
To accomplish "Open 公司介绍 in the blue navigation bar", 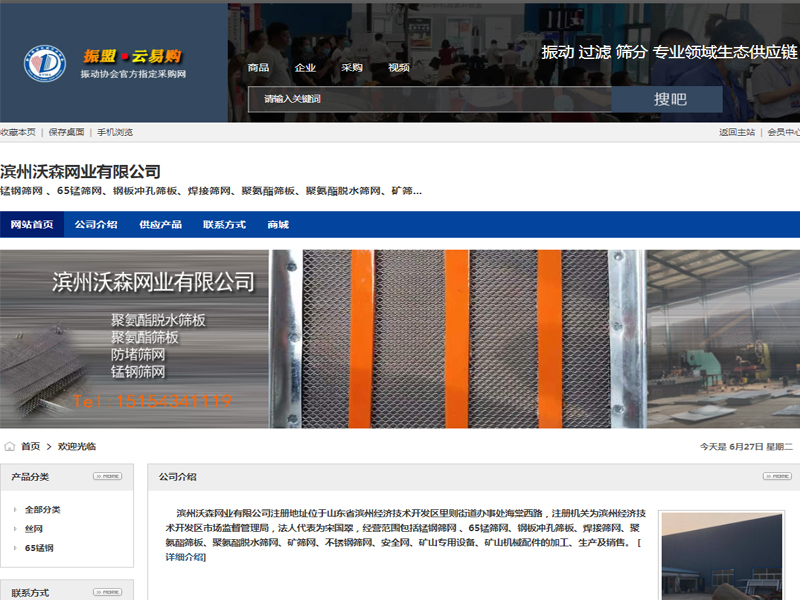I will coord(96,225).
